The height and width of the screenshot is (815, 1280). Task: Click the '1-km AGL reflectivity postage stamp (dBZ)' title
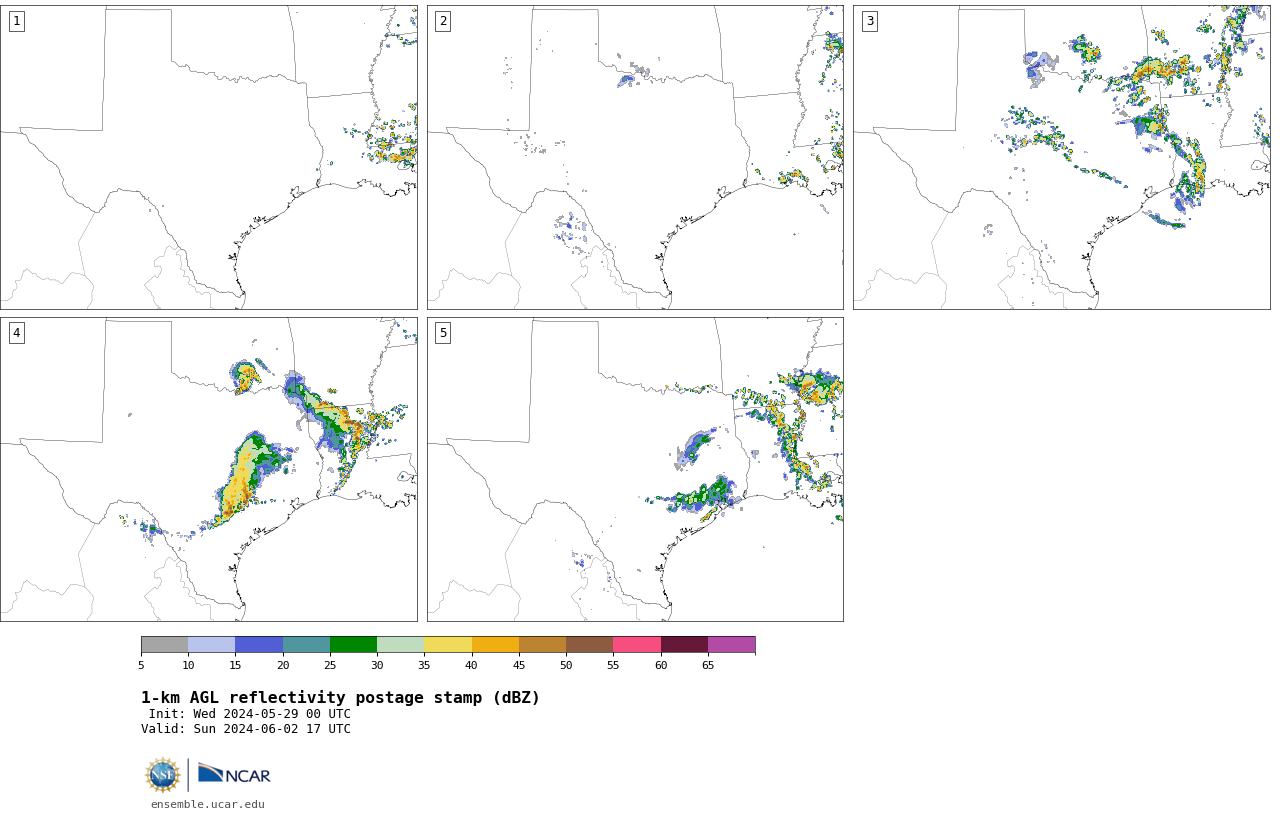340,698
